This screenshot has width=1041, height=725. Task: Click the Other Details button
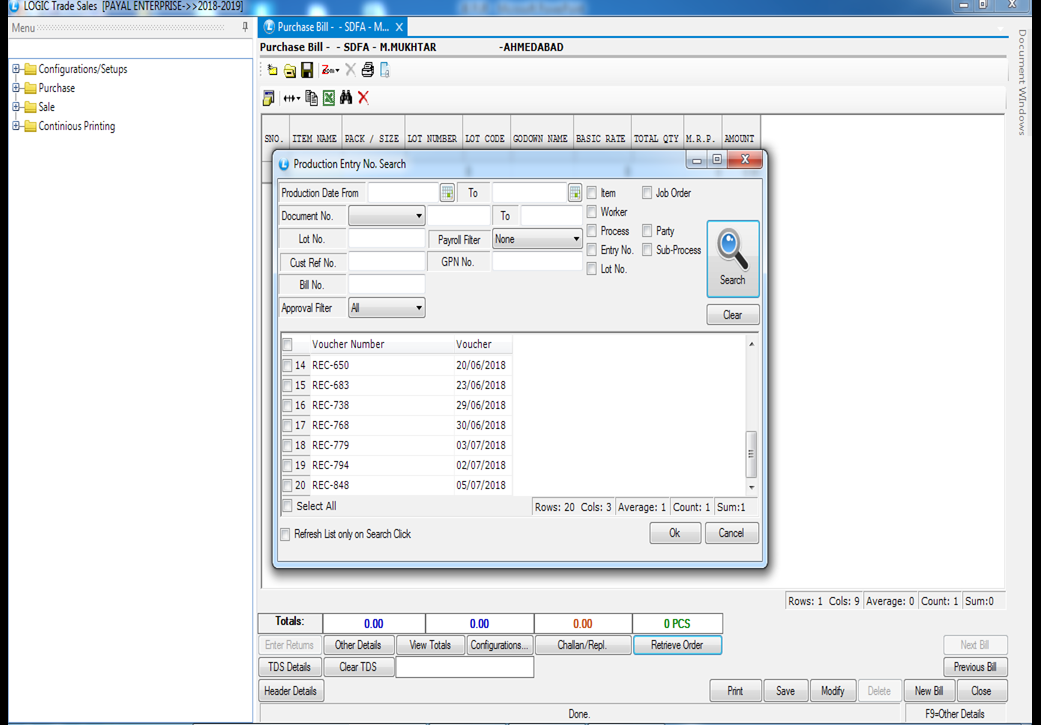(358, 645)
